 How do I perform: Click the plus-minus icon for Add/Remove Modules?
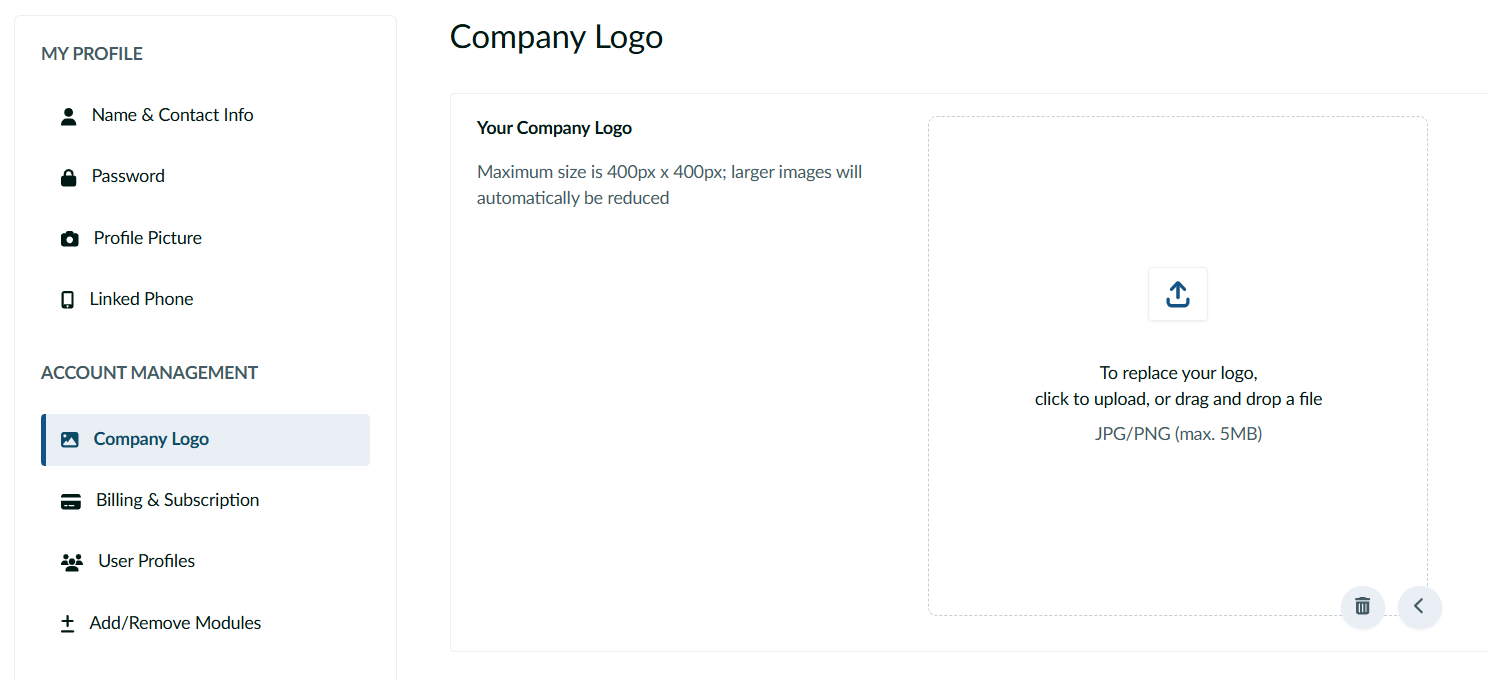(67, 624)
